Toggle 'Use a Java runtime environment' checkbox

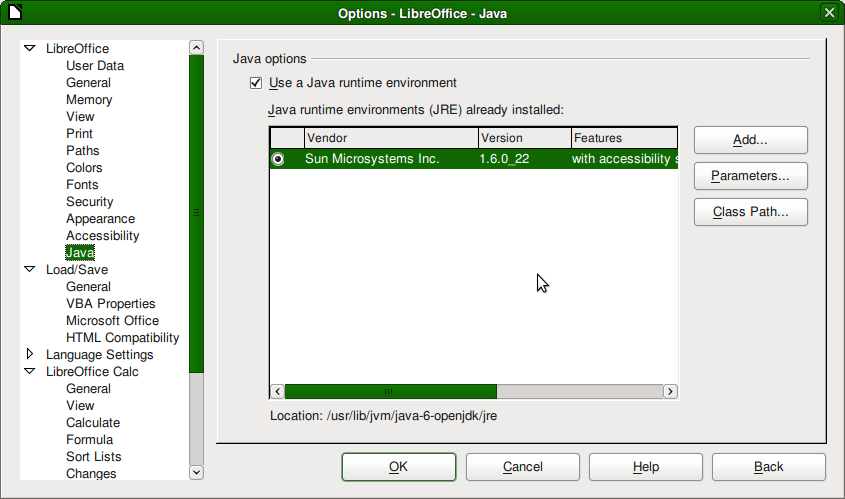pos(256,83)
